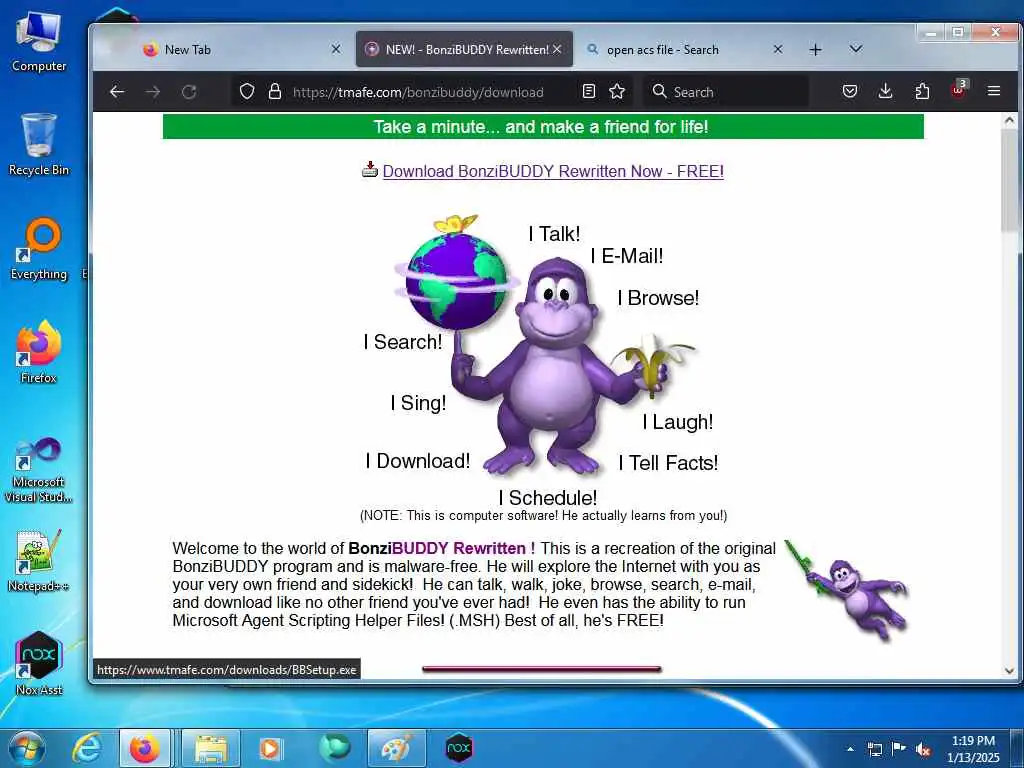
Task: Click the network tray icon
Action: [874, 749]
